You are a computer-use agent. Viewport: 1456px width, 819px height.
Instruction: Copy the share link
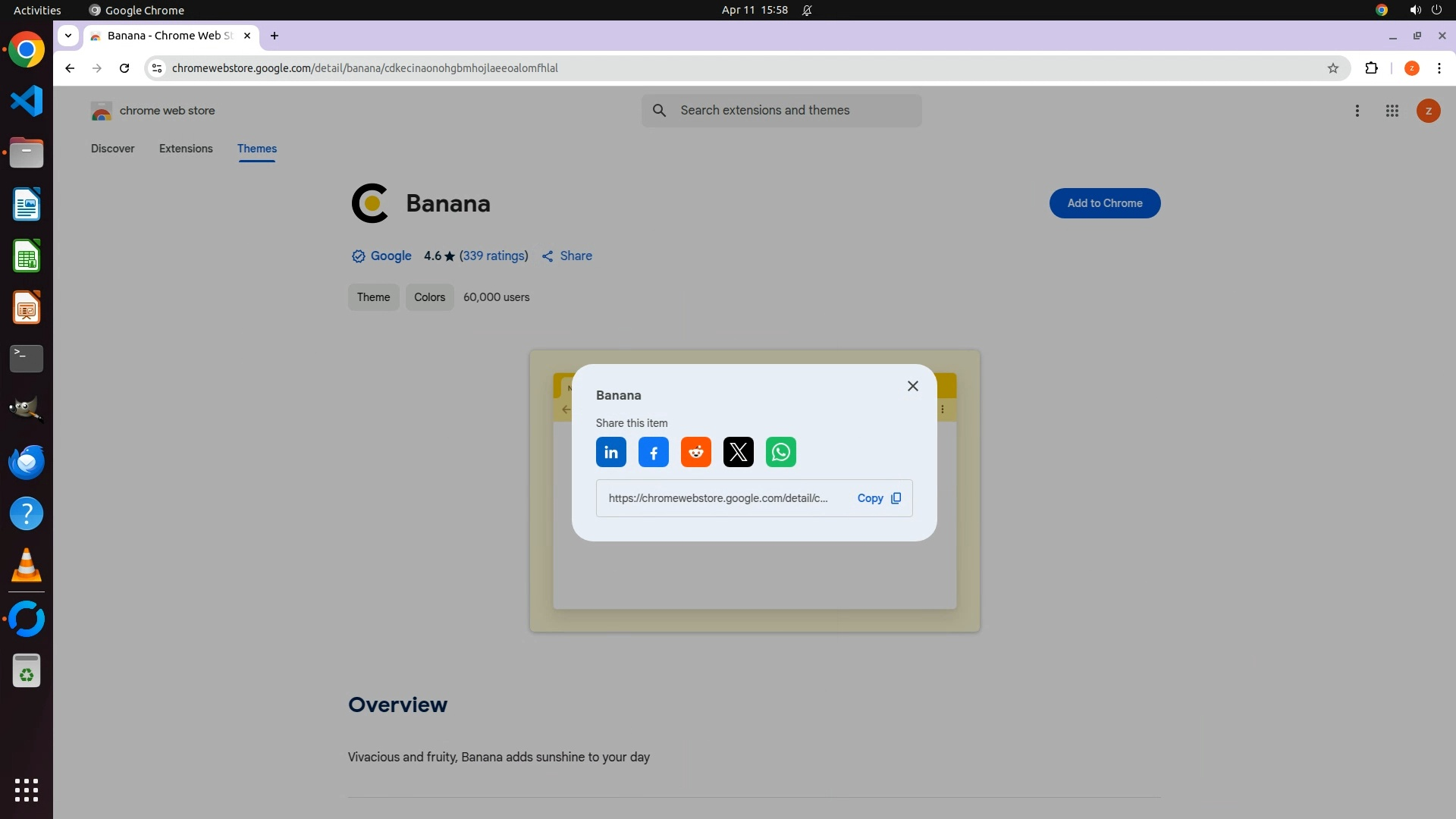click(878, 498)
